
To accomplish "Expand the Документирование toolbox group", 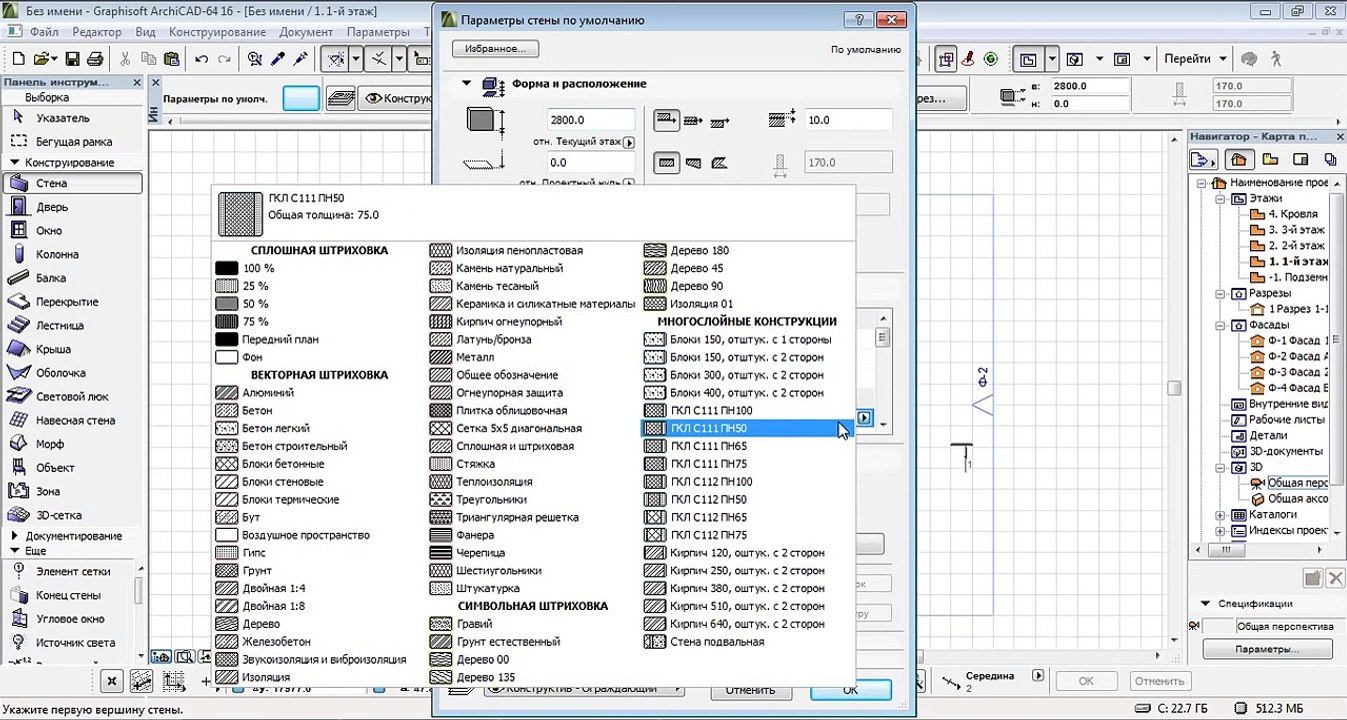I will click(14, 536).
